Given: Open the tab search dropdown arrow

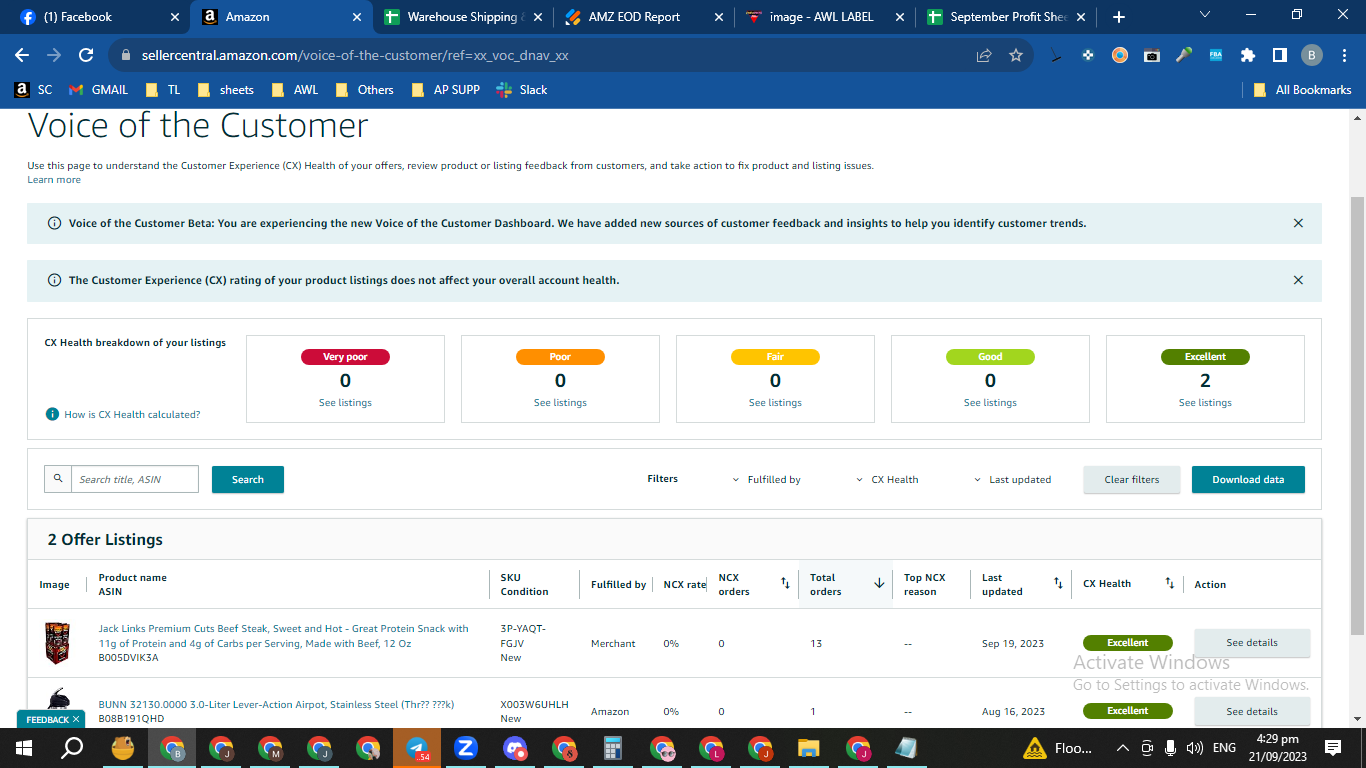Looking at the screenshot, I should [x=1204, y=15].
